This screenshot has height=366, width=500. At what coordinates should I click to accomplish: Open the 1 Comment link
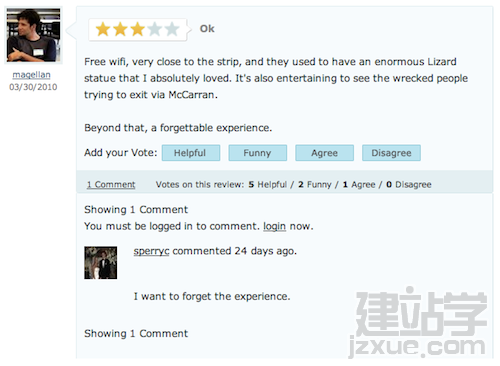coord(111,184)
